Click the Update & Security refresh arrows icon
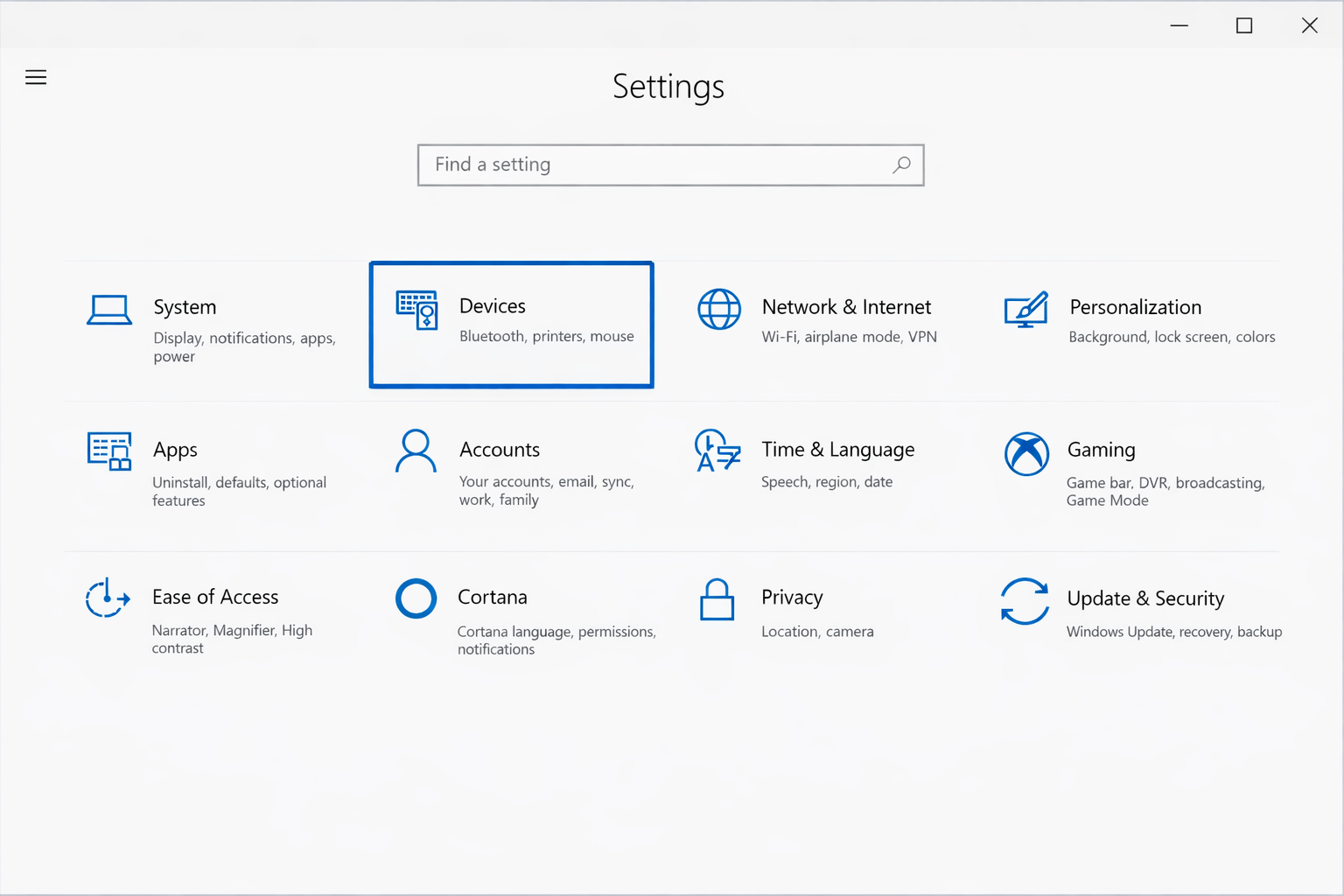Viewport: 1344px width, 896px height. 1025,601
